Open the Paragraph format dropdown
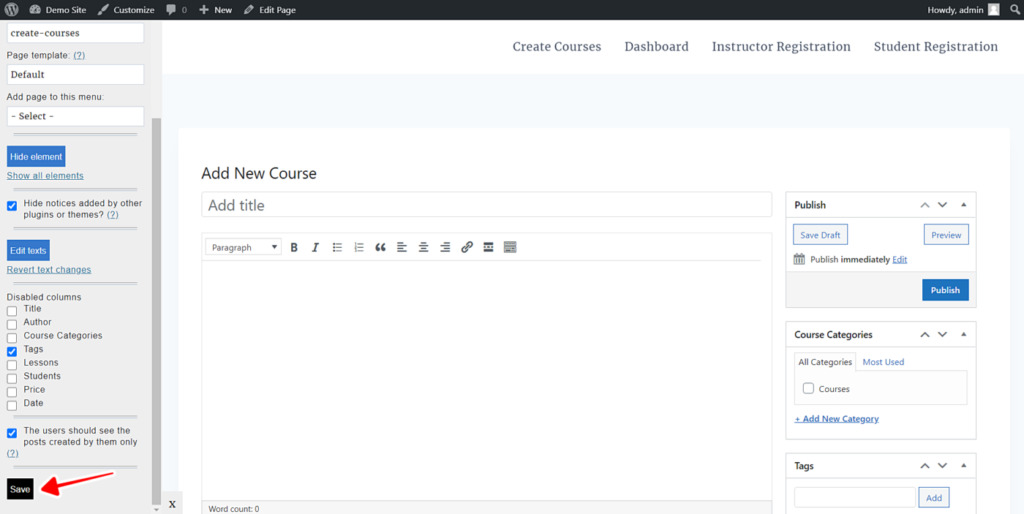Image resolution: width=1024 pixels, height=514 pixels. tap(244, 248)
